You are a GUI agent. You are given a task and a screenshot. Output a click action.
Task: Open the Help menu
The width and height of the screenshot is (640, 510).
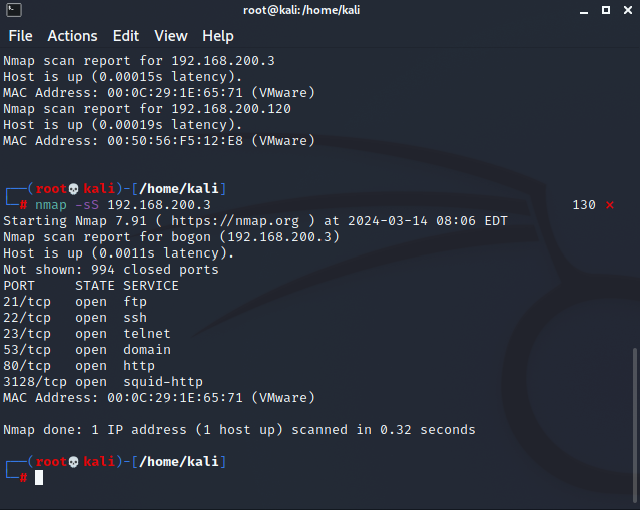(218, 36)
